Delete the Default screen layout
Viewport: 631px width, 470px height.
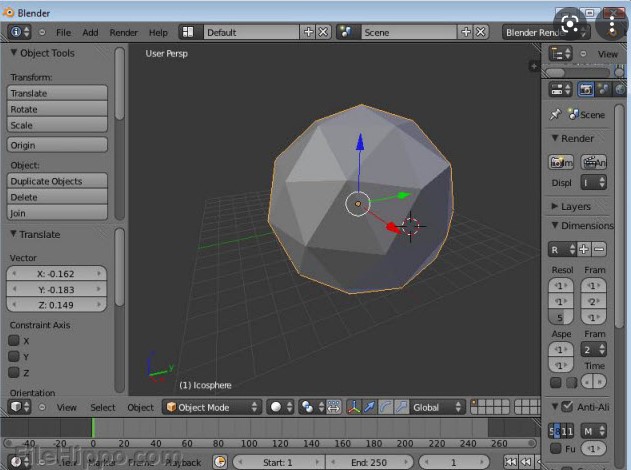click(x=323, y=32)
